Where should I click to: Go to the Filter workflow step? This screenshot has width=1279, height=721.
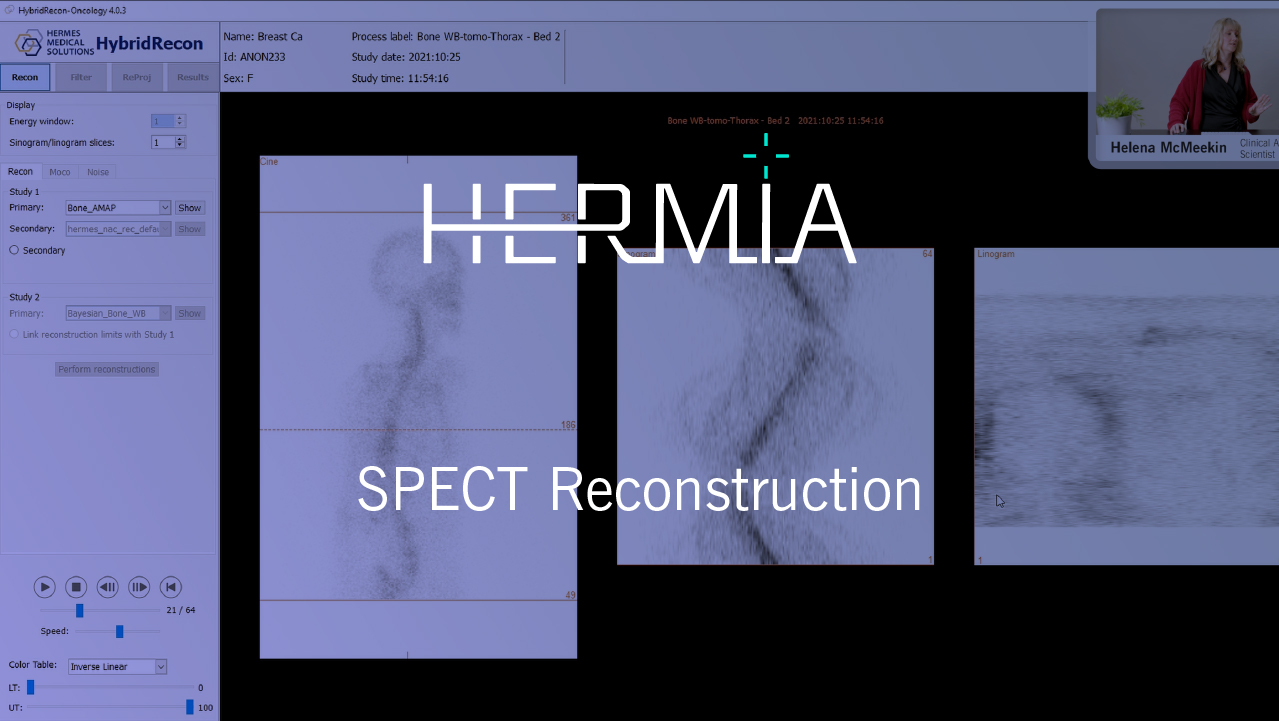click(81, 77)
